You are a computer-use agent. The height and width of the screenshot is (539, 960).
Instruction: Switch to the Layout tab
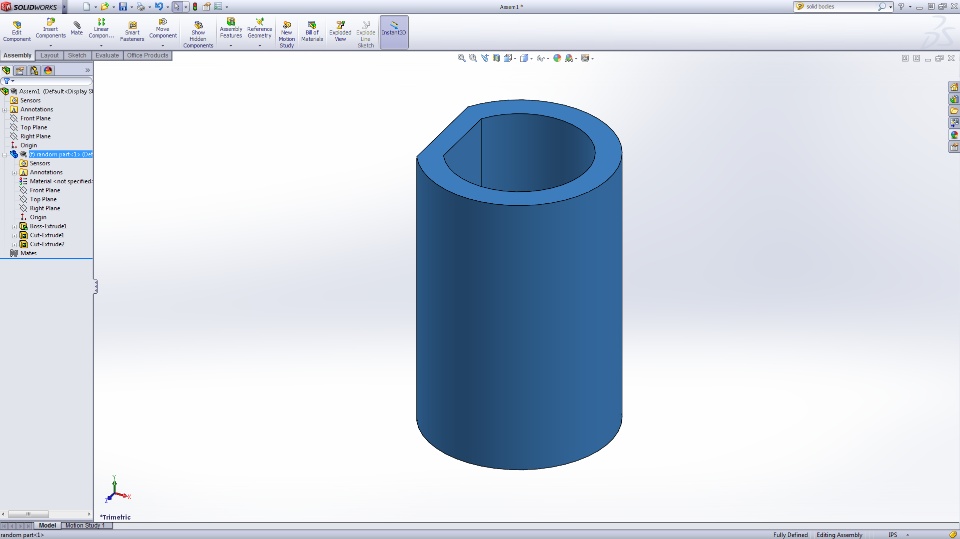coord(50,55)
